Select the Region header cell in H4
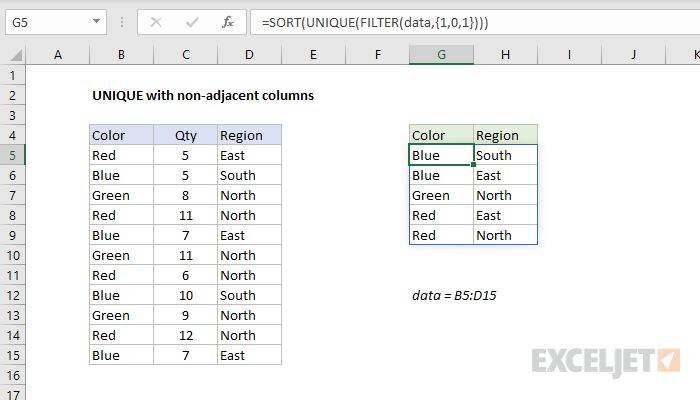700x400 pixels. point(505,135)
